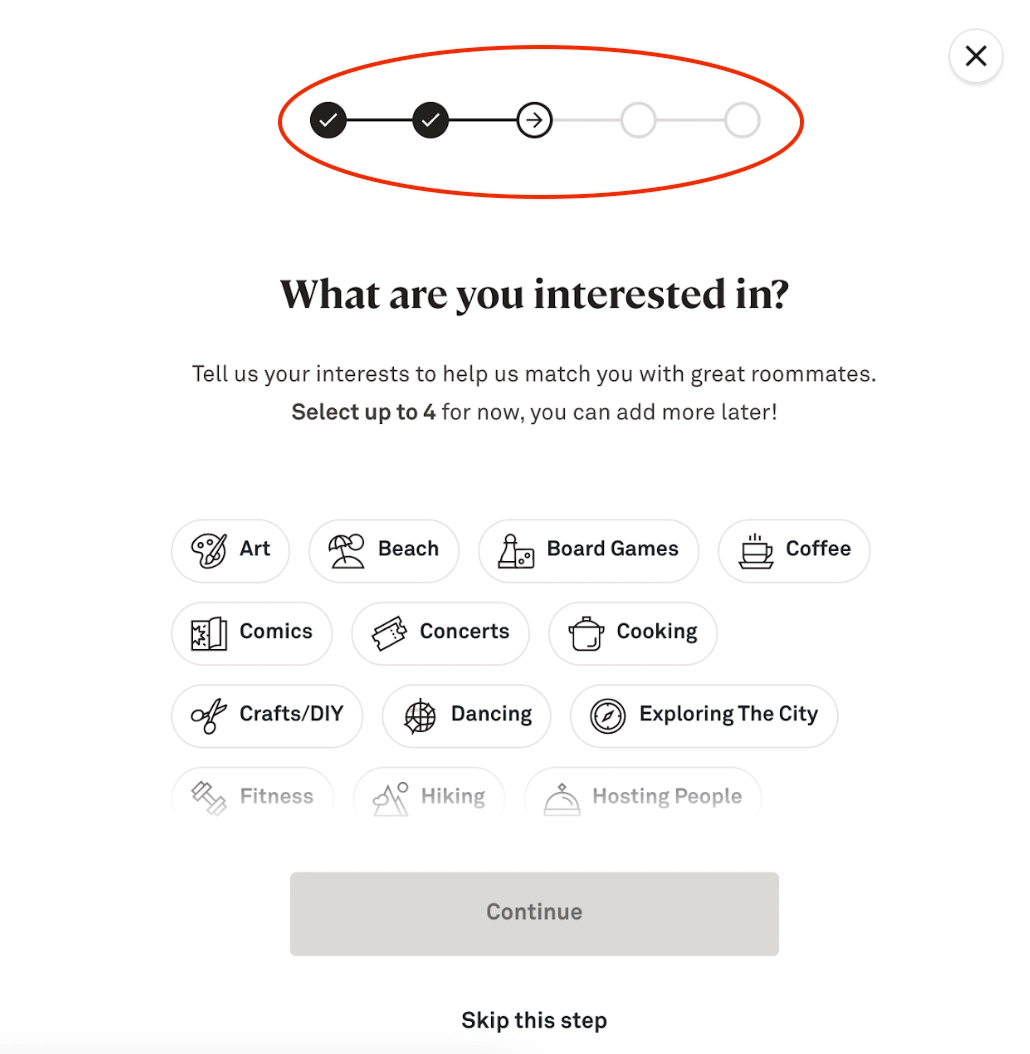Image resolution: width=1030 pixels, height=1054 pixels.
Task: Click the Cooking pot icon
Action: pyautogui.click(x=586, y=633)
